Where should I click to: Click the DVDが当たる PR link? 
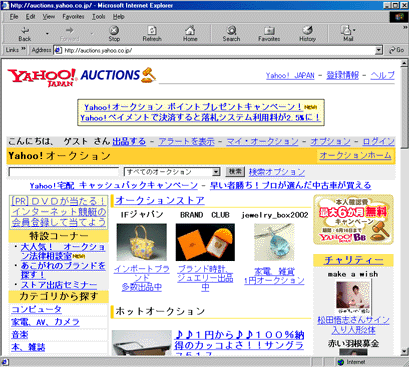point(59,212)
